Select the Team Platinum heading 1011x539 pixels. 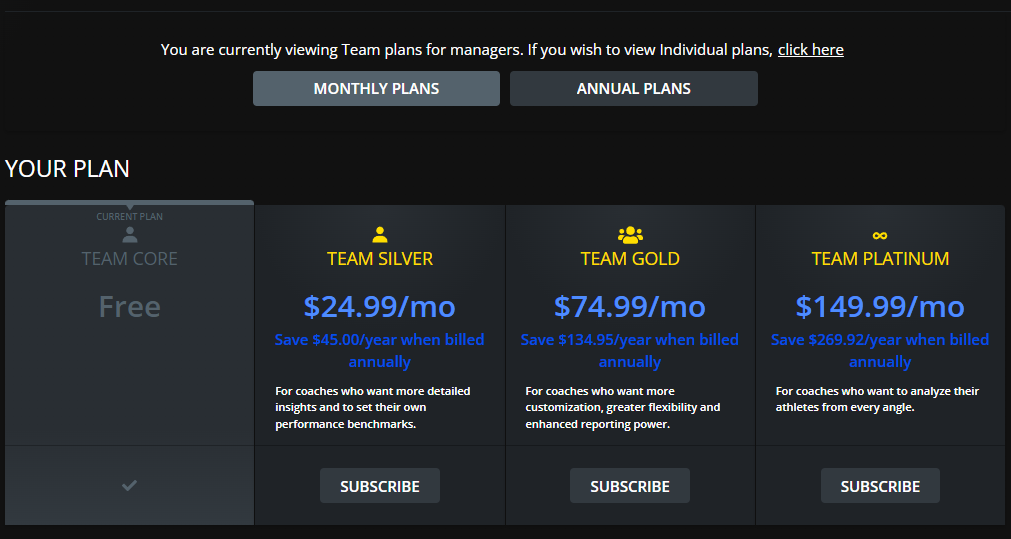(x=880, y=259)
